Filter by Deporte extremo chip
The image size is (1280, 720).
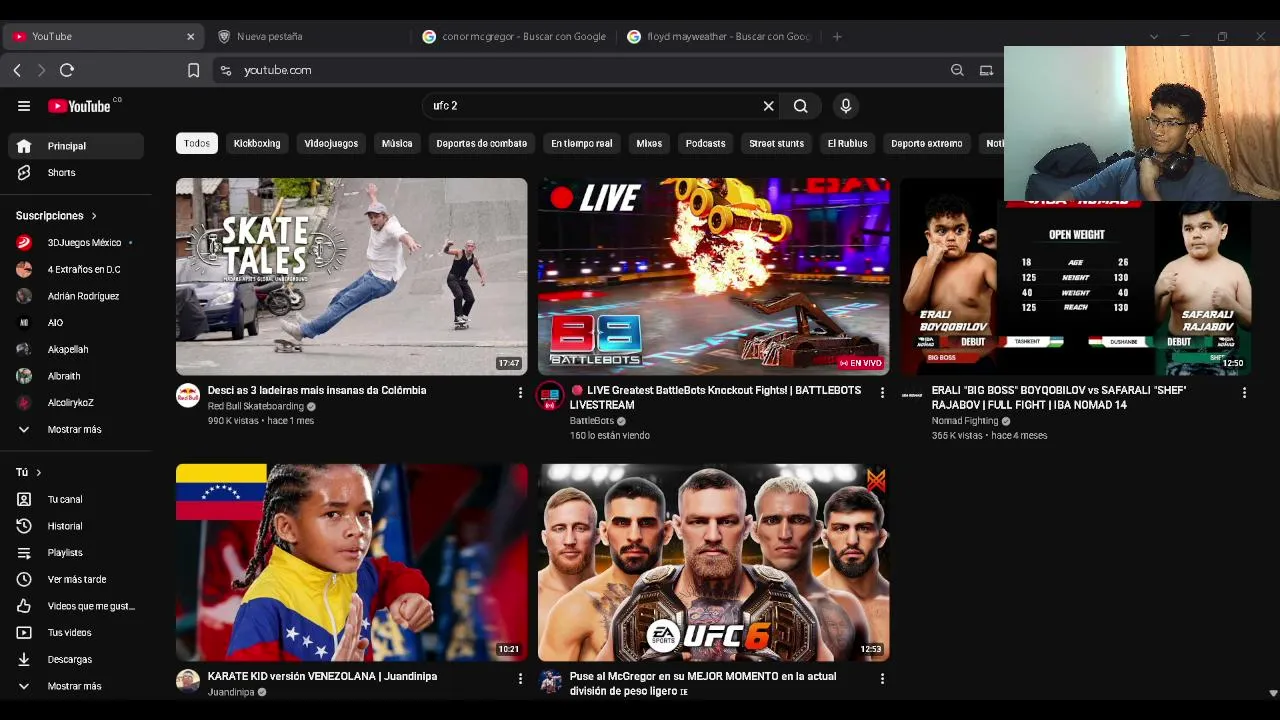[x=926, y=143]
